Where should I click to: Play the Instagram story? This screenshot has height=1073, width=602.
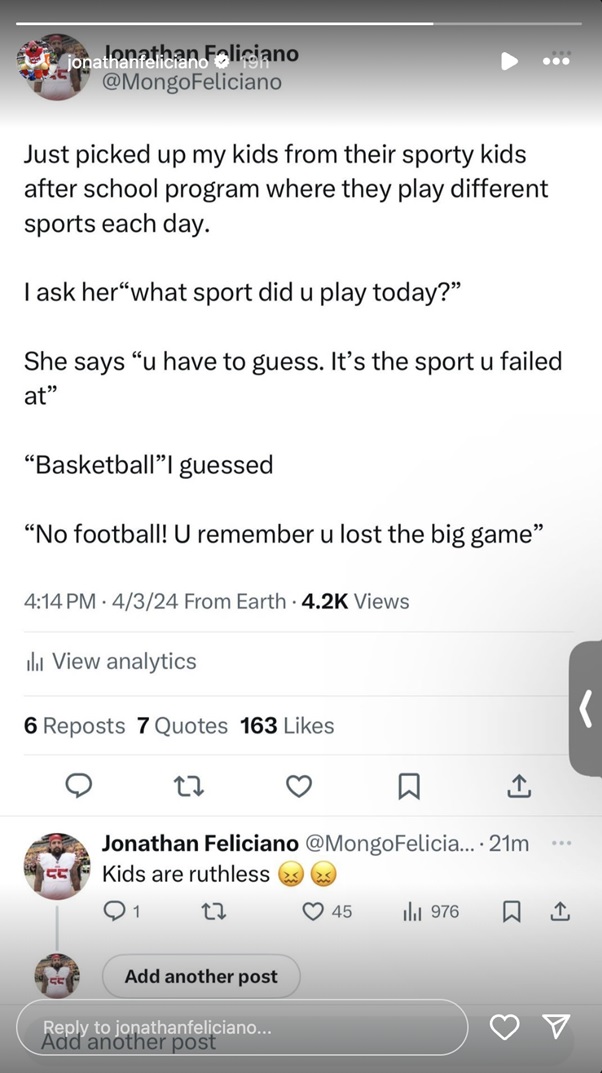(x=509, y=61)
